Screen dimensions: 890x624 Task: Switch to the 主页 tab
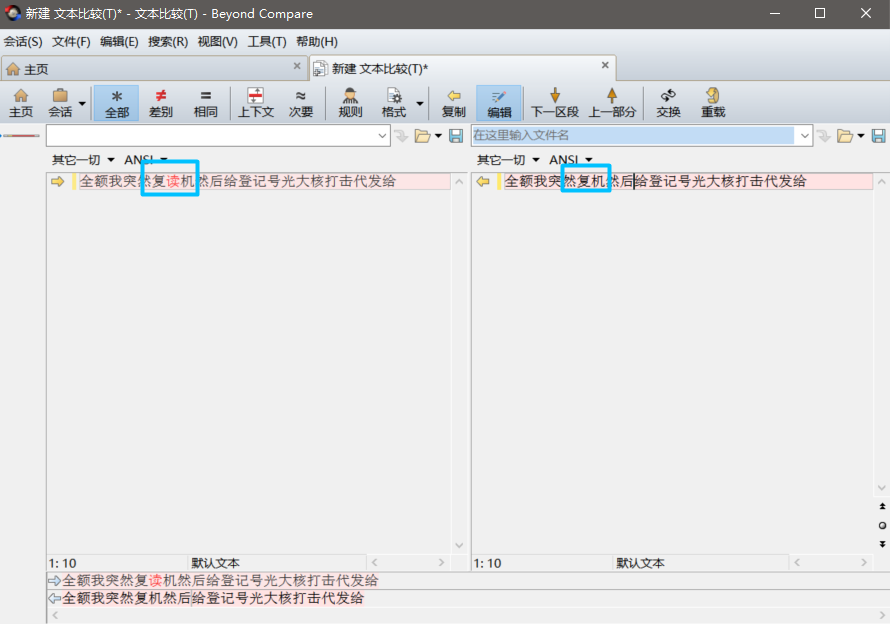pos(154,69)
